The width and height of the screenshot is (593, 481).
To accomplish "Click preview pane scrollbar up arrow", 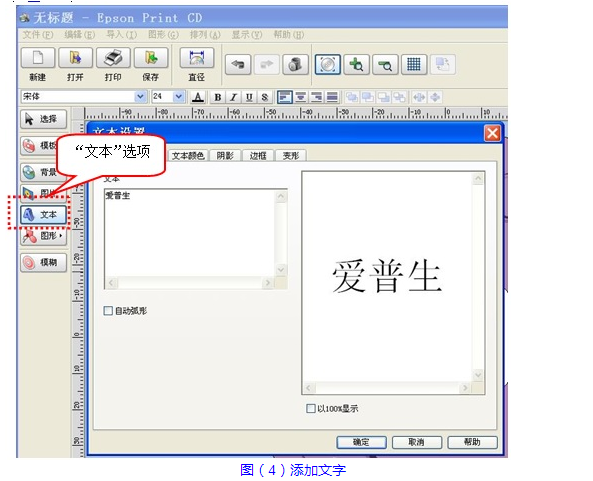I will click(x=478, y=178).
